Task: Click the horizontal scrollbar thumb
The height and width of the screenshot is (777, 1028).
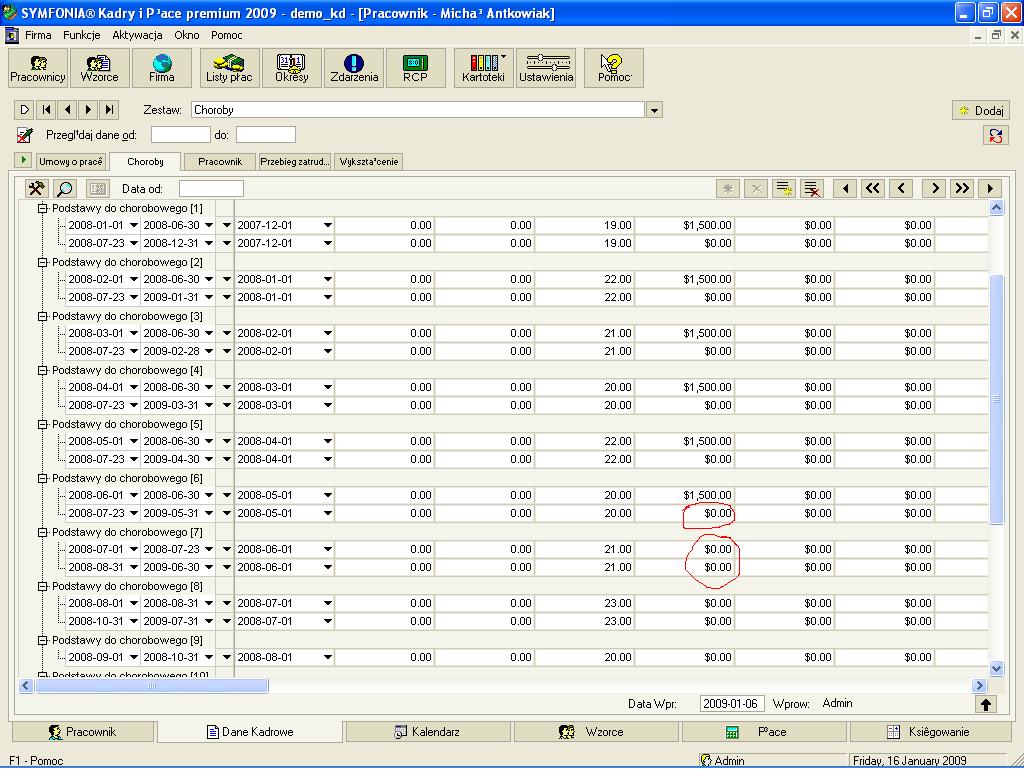Action: tap(152, 686)
